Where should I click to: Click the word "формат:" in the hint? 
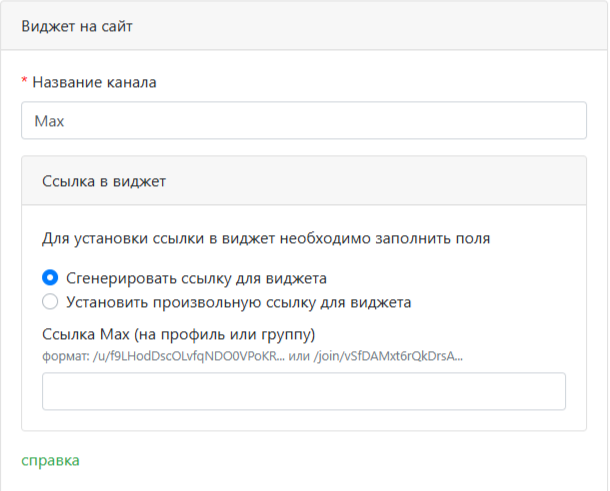(x=66, y=355)
